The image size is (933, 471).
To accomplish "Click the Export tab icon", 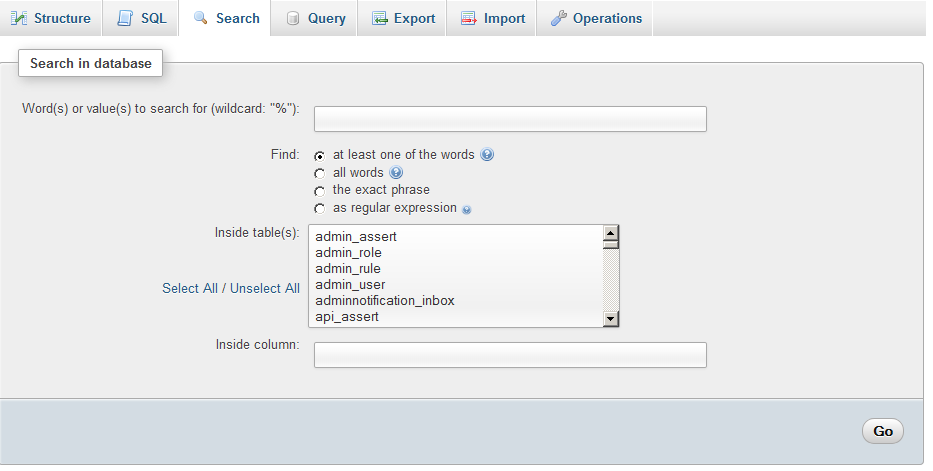I will point(379,18).
